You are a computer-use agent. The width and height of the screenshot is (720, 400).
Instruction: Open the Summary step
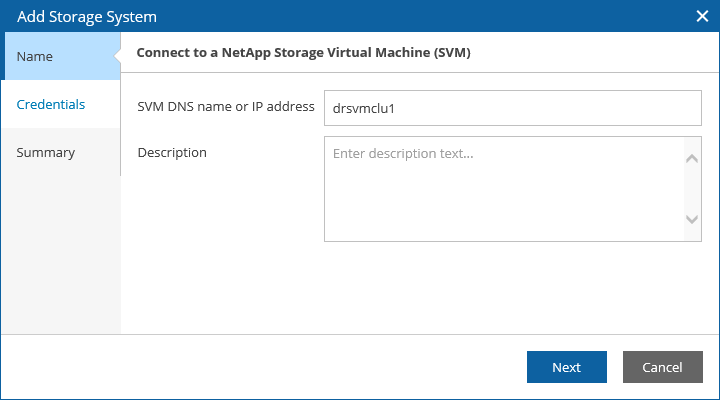pyautogui.click(x=45, y=152)
